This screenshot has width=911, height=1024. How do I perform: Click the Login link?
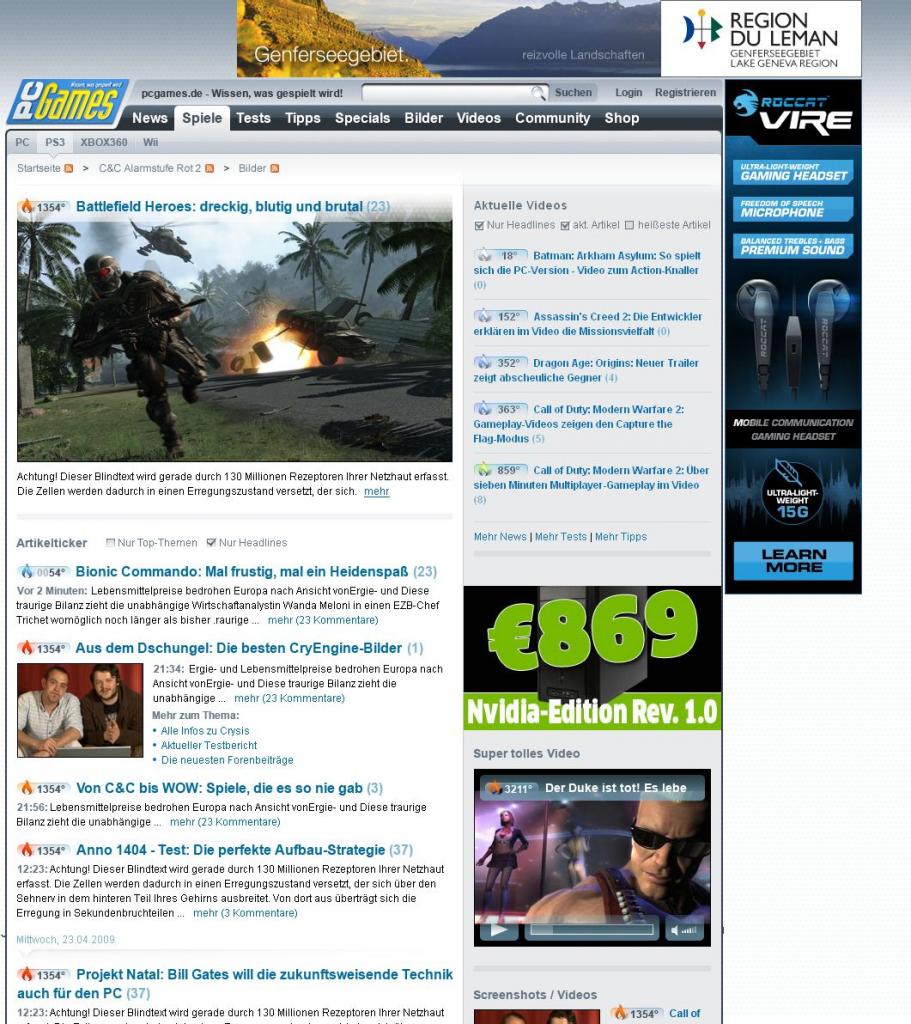[629, 93]
